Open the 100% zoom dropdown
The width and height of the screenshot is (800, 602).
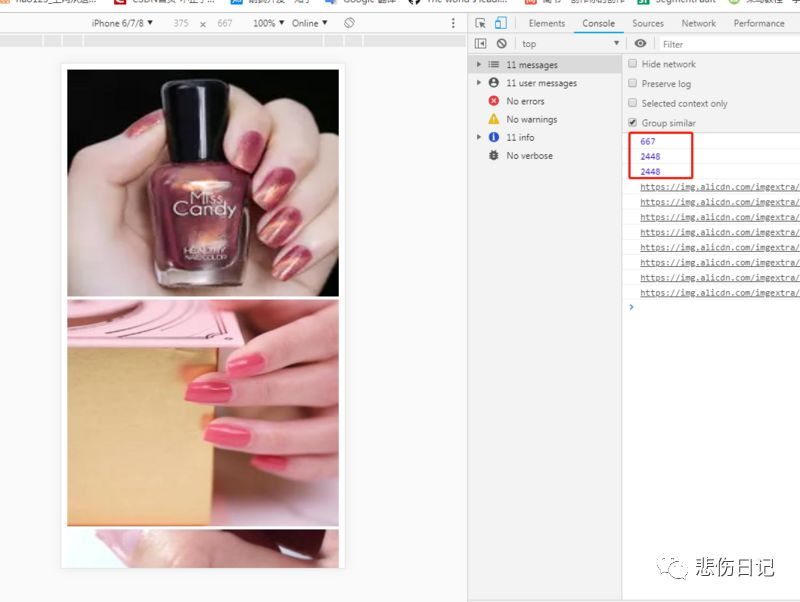pyautogui.click(x=268, y=23)
